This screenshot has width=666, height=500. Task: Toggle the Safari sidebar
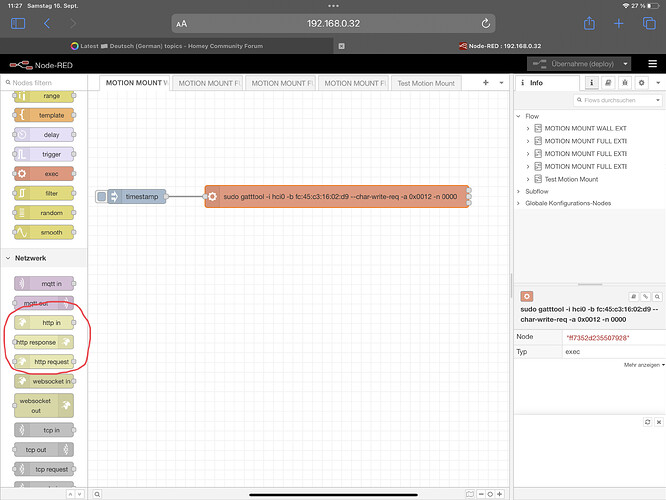[18, 23]
